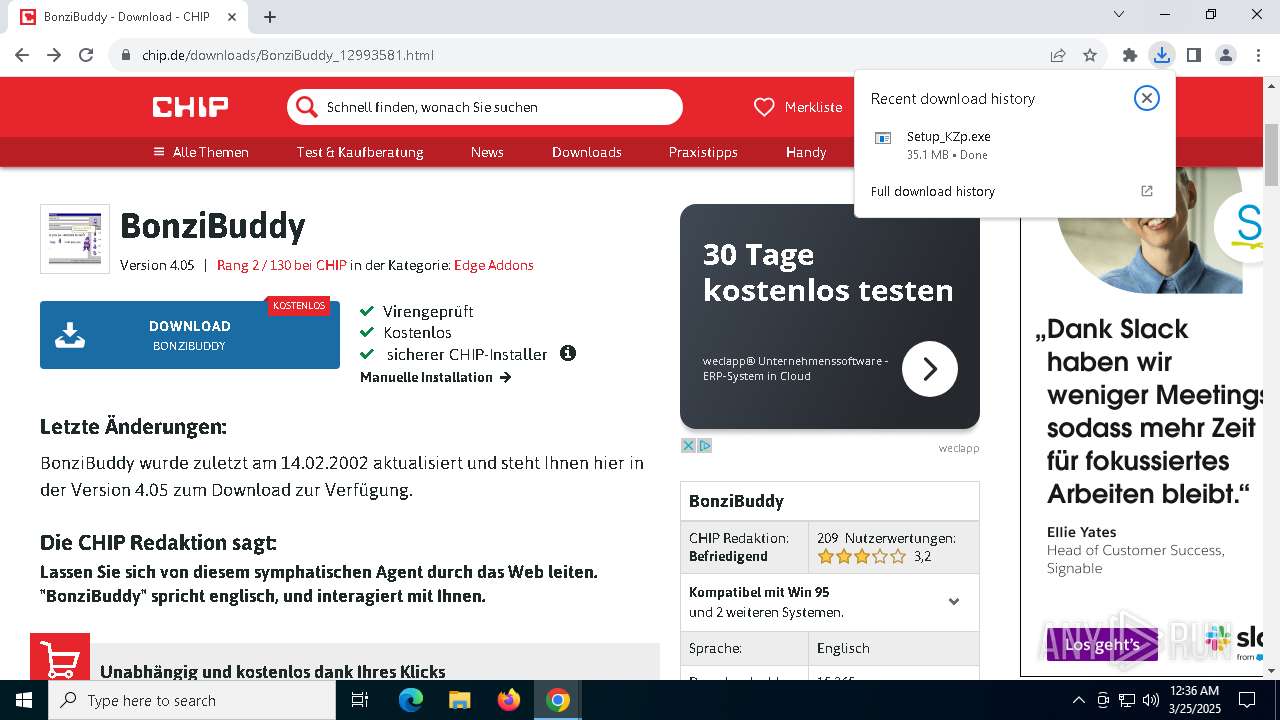Open the Test & Kaufberatung menu
1280x720 pixels.
pyautogui.click(x=360, y=152)
